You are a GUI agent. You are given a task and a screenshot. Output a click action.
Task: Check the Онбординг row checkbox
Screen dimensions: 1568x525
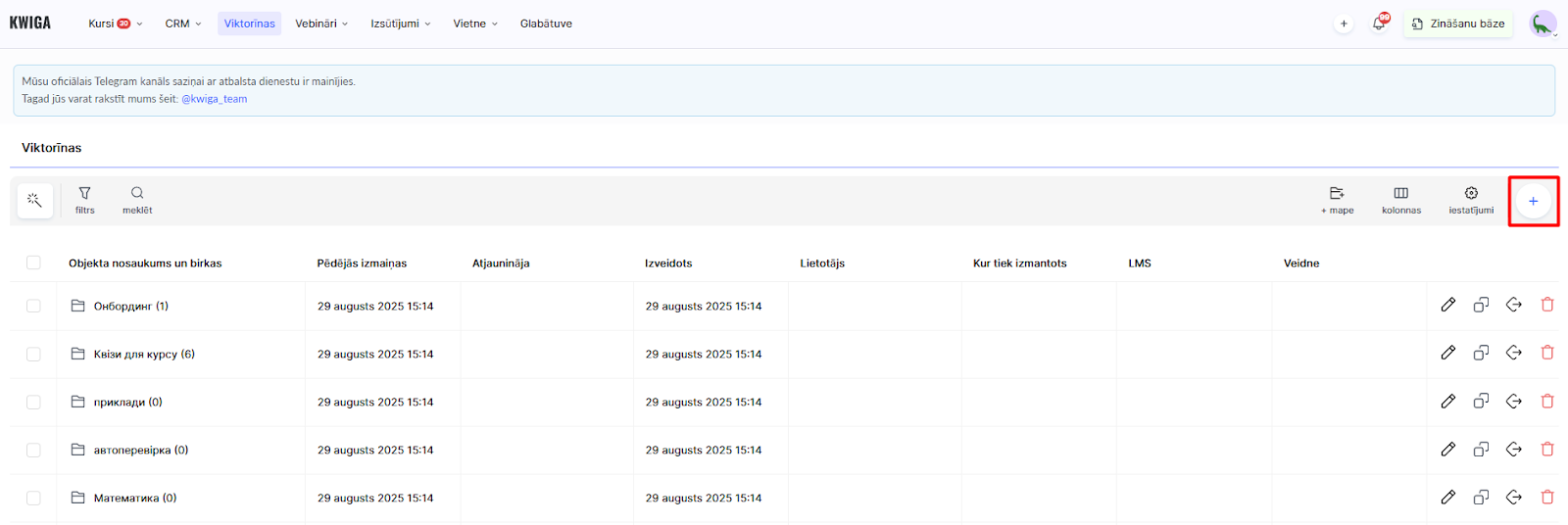pyautogui.click(x=33, y=306)
